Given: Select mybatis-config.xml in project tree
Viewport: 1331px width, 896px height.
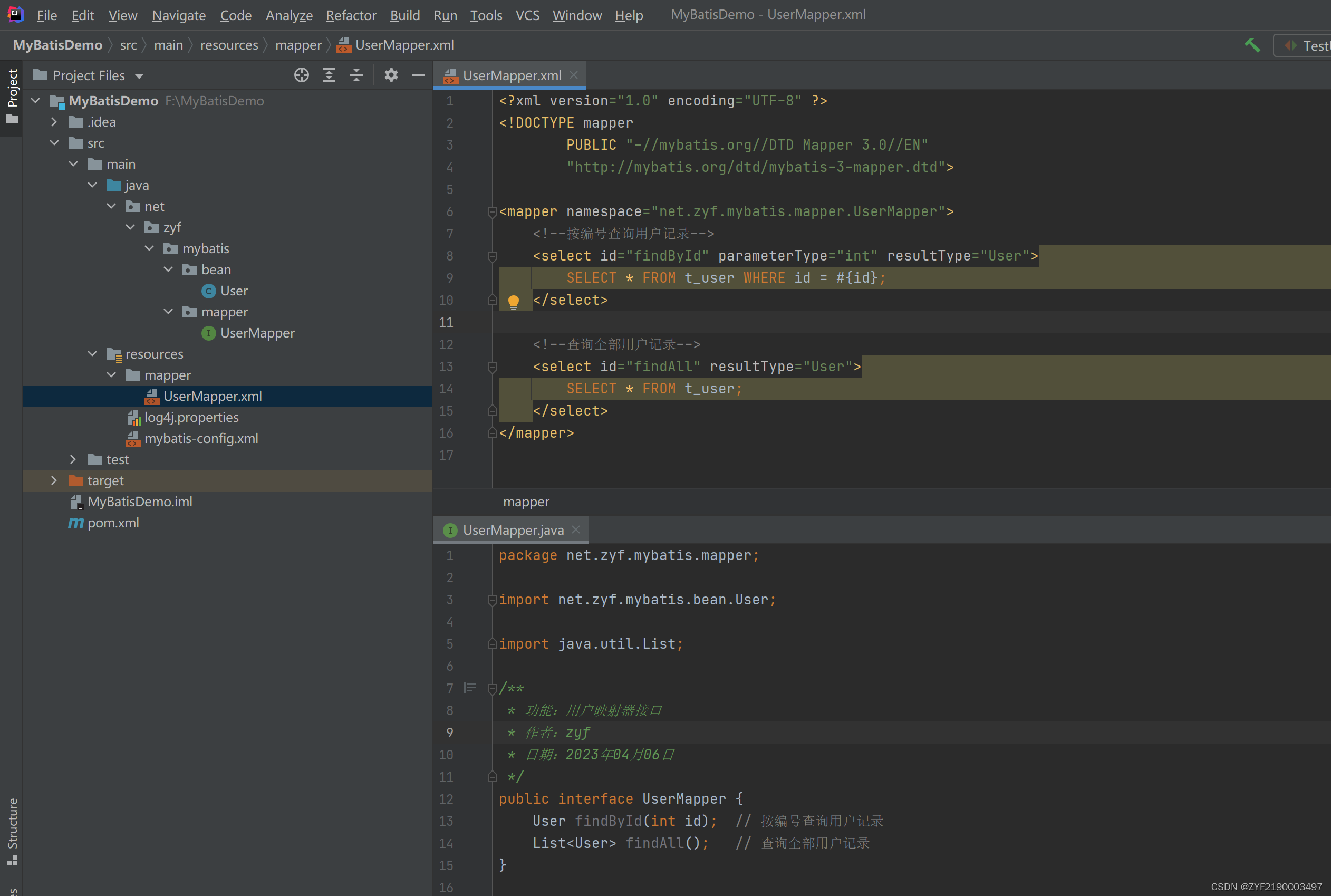Looking at the screenshot, I should 200,438.
